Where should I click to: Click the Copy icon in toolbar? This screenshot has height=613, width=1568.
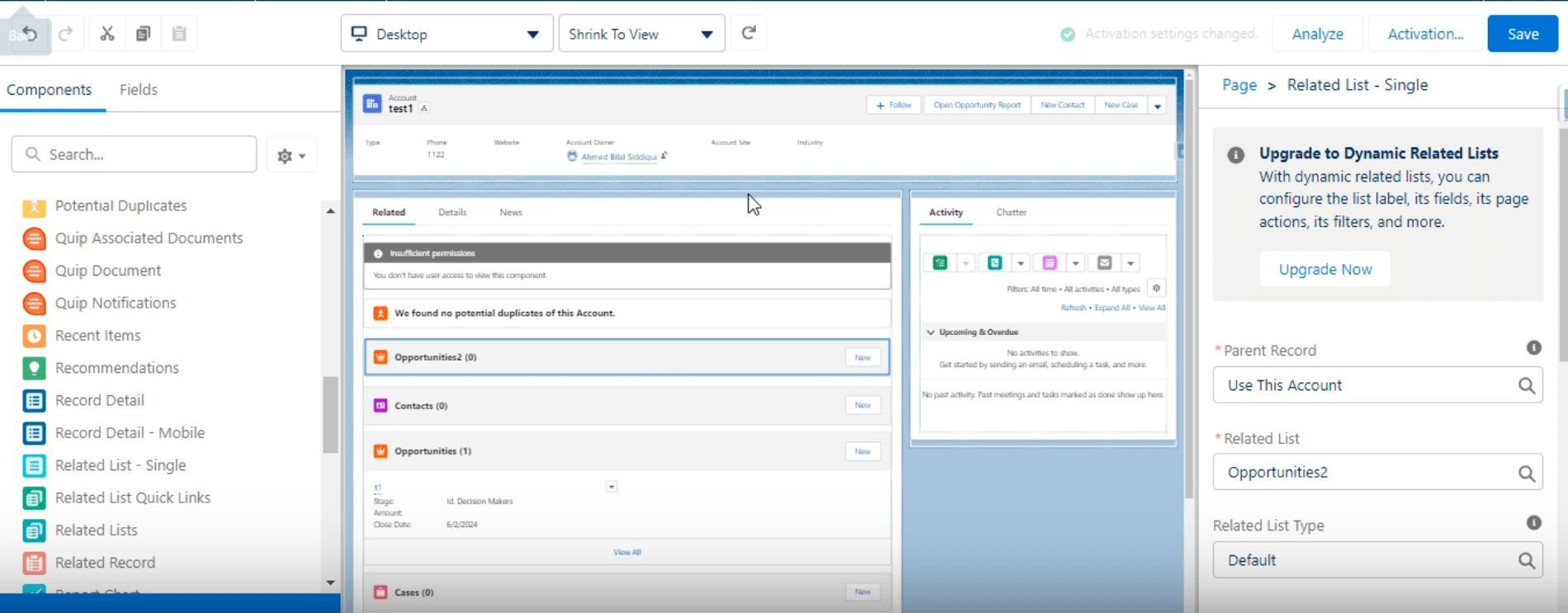143,34
